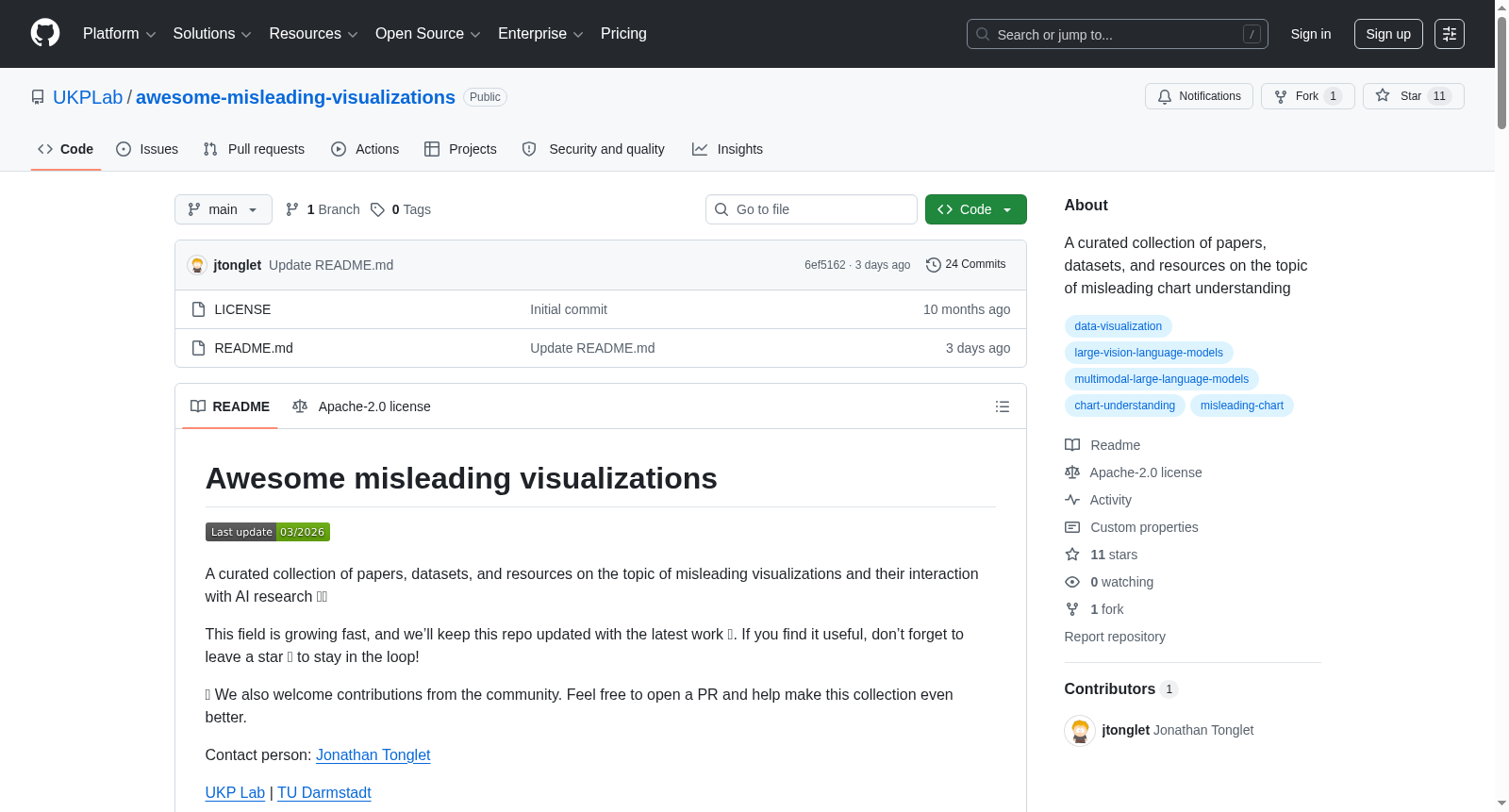Open the UKP Lab link

point(235,792)
